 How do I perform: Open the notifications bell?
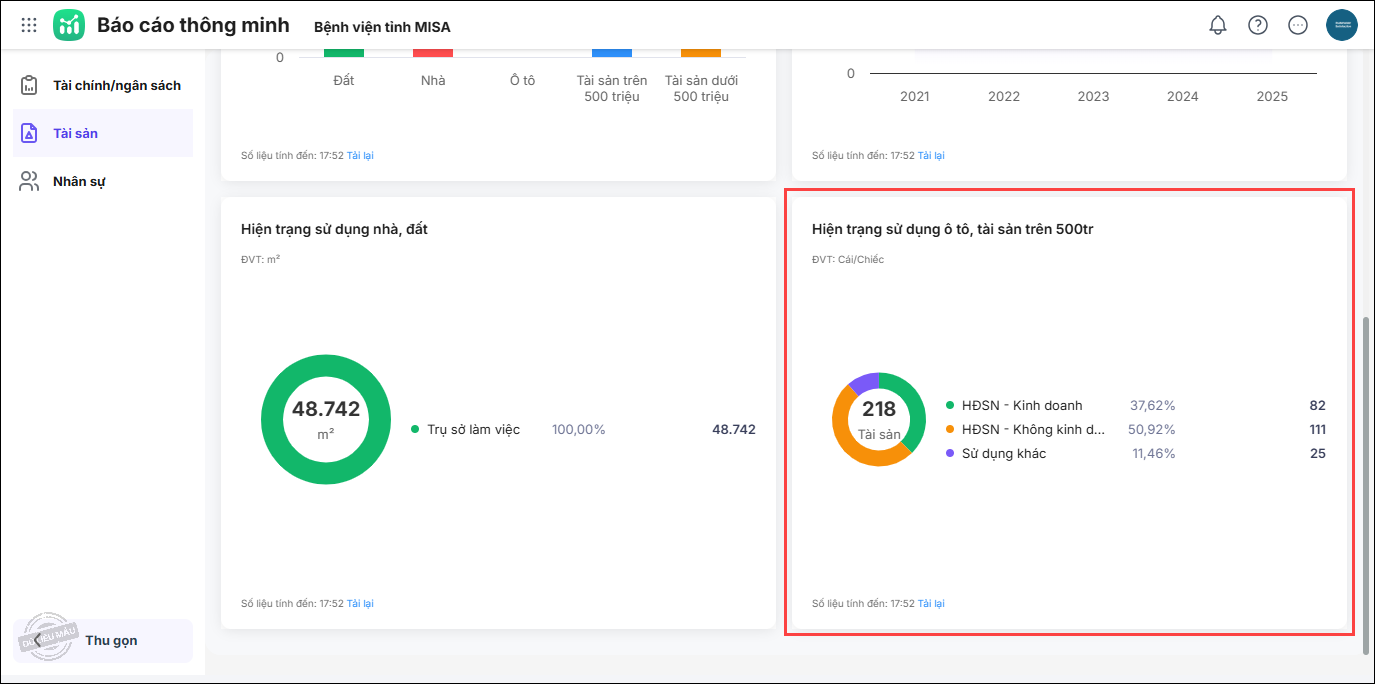point(1217,25)
